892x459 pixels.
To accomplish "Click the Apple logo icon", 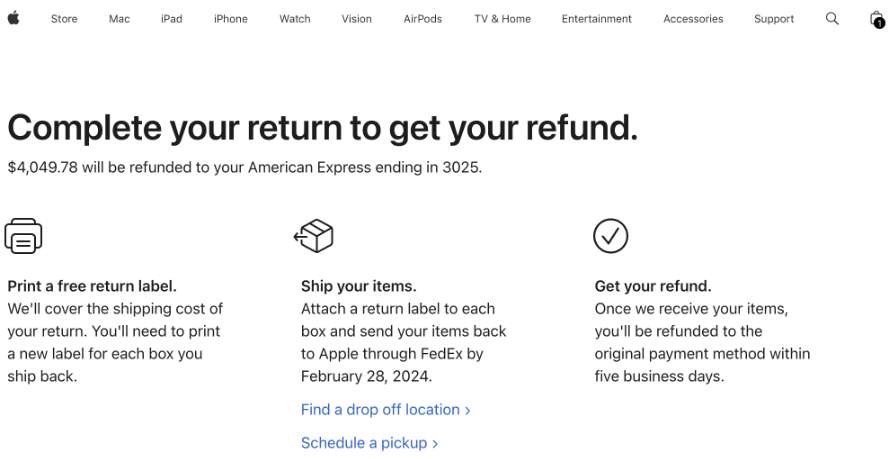I will (13, 18).
